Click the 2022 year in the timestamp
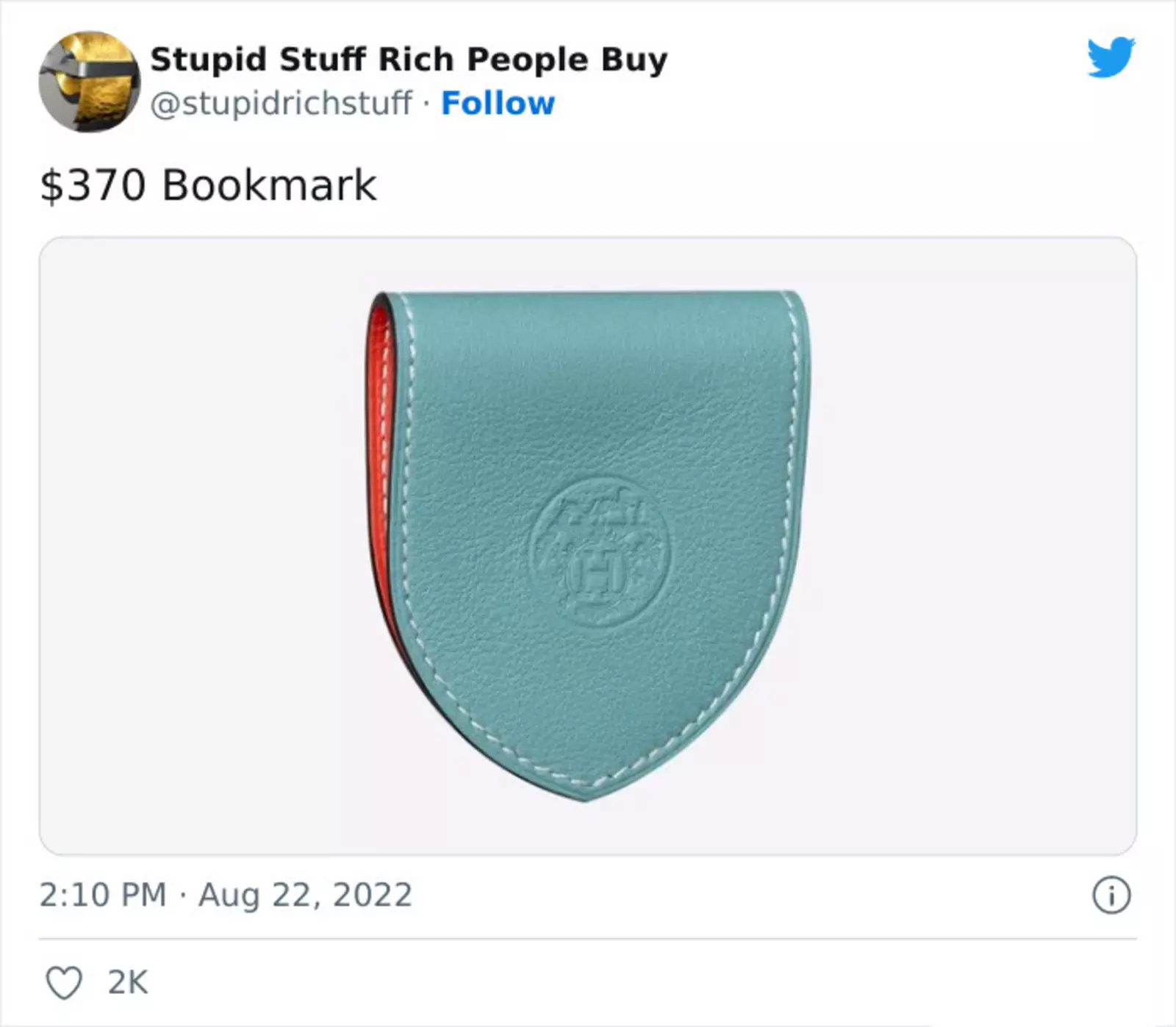 [372, 895]
